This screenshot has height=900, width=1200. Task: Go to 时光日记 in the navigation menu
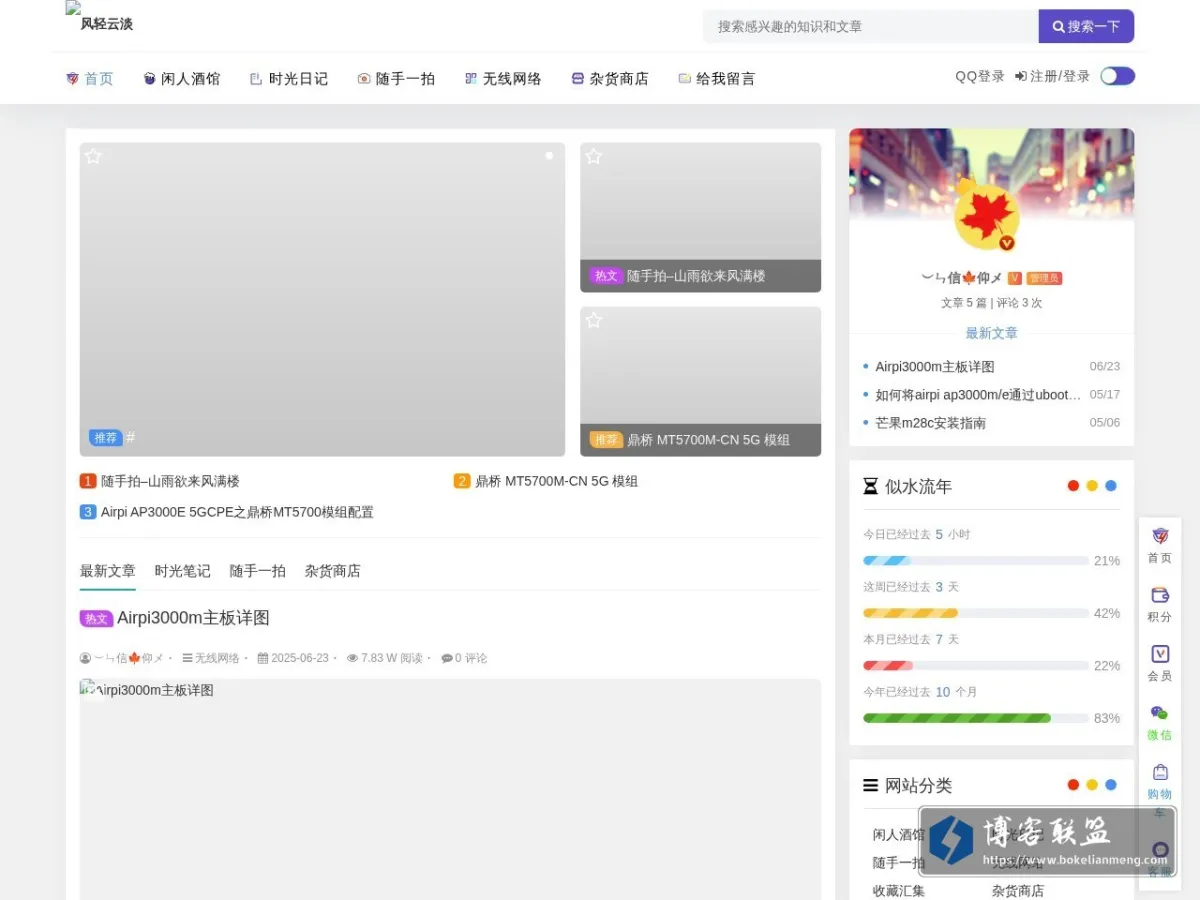[289, 78]
